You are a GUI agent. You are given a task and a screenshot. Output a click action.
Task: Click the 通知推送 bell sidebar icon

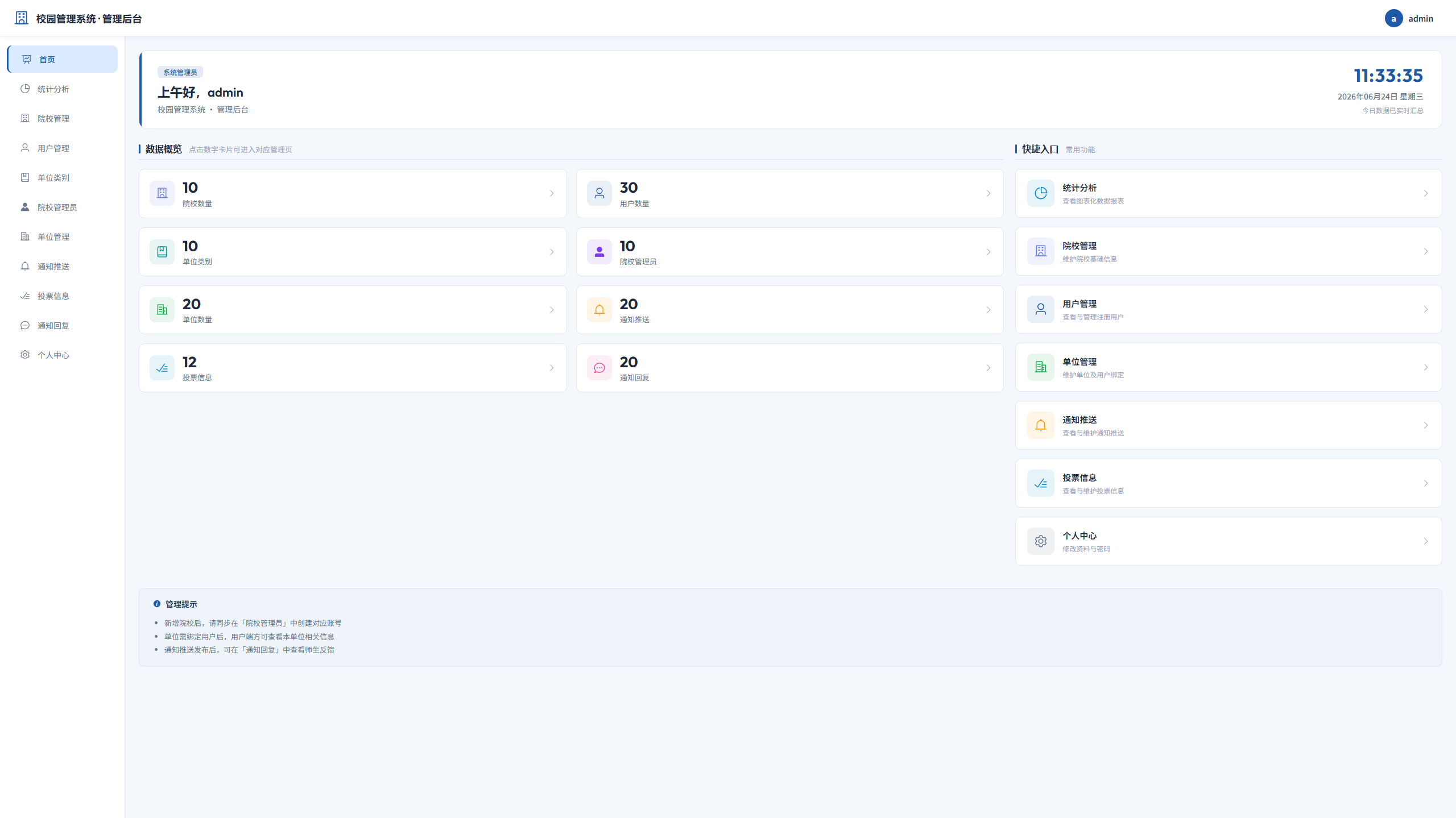click(x=25, y=266)
